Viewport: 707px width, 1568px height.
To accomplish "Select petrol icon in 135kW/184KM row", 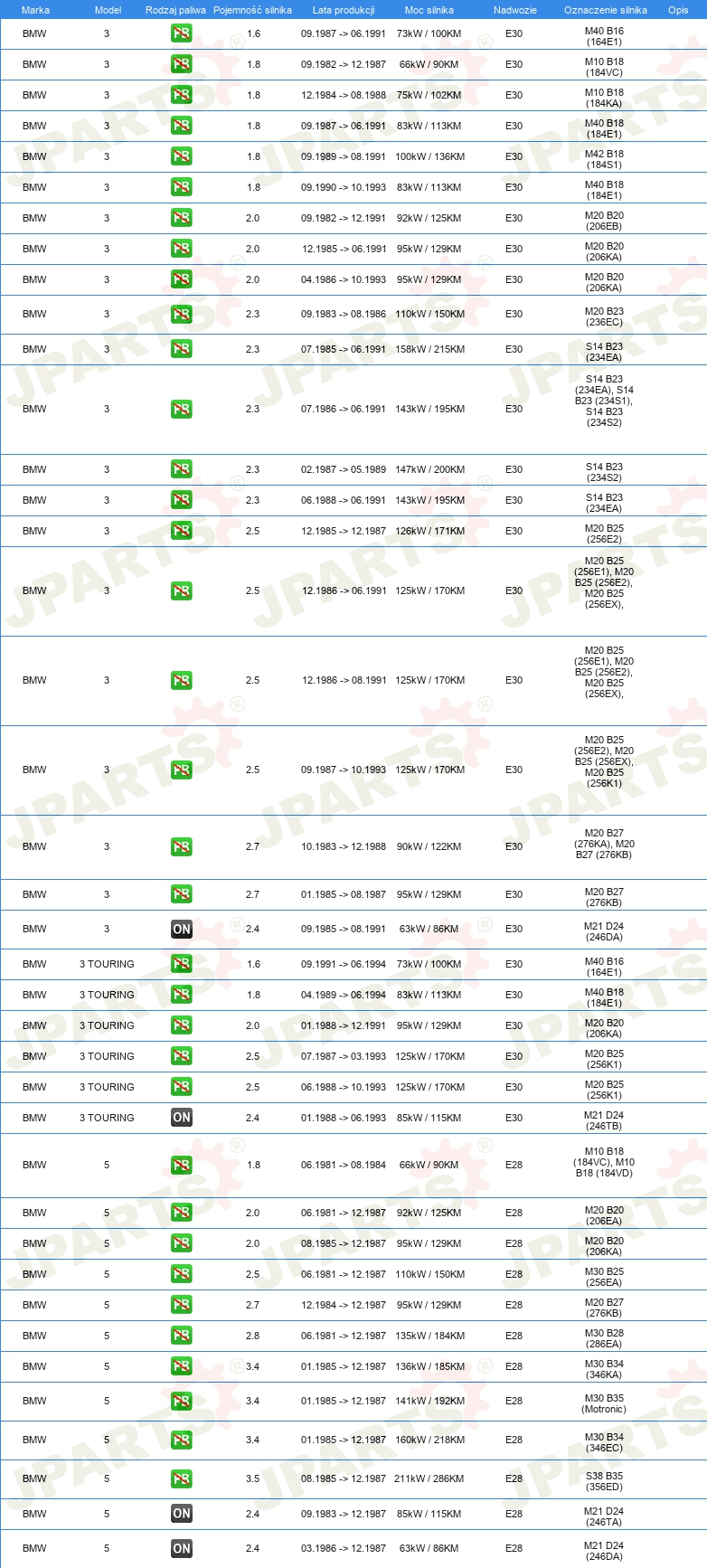I will point(182,1336).
